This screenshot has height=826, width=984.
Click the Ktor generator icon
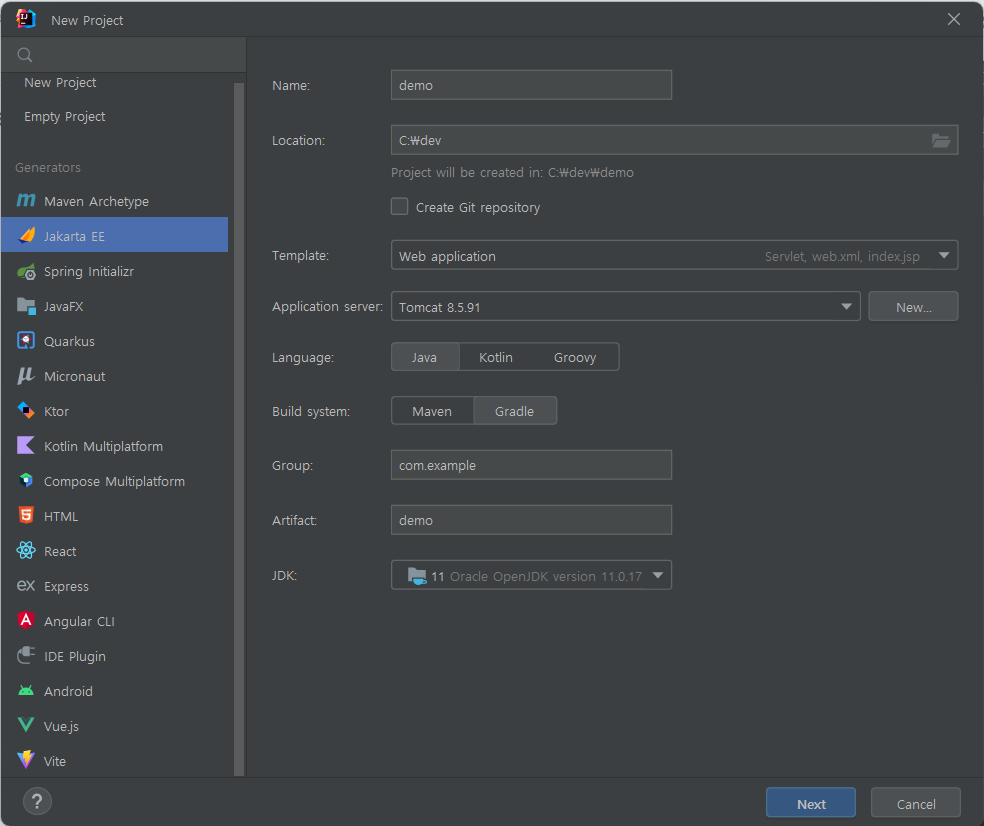tap(26, 410)
